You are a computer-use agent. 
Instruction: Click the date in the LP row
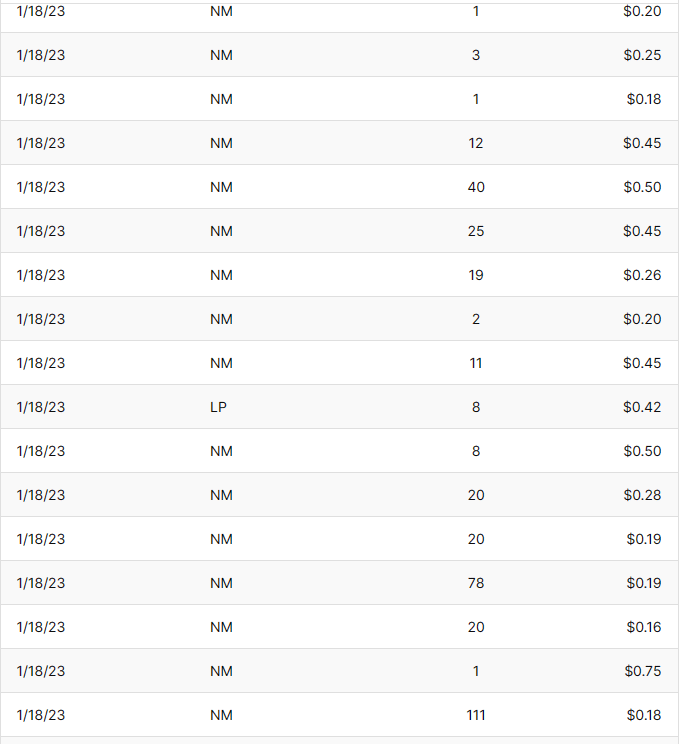41,407
